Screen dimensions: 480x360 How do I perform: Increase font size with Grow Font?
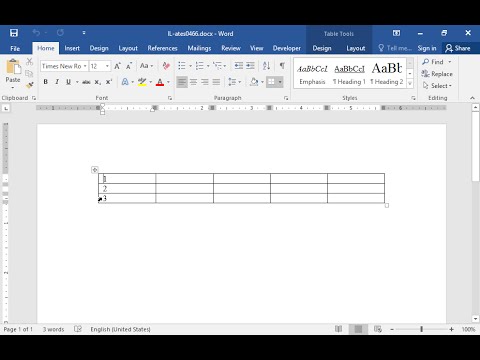pos(117,66)
